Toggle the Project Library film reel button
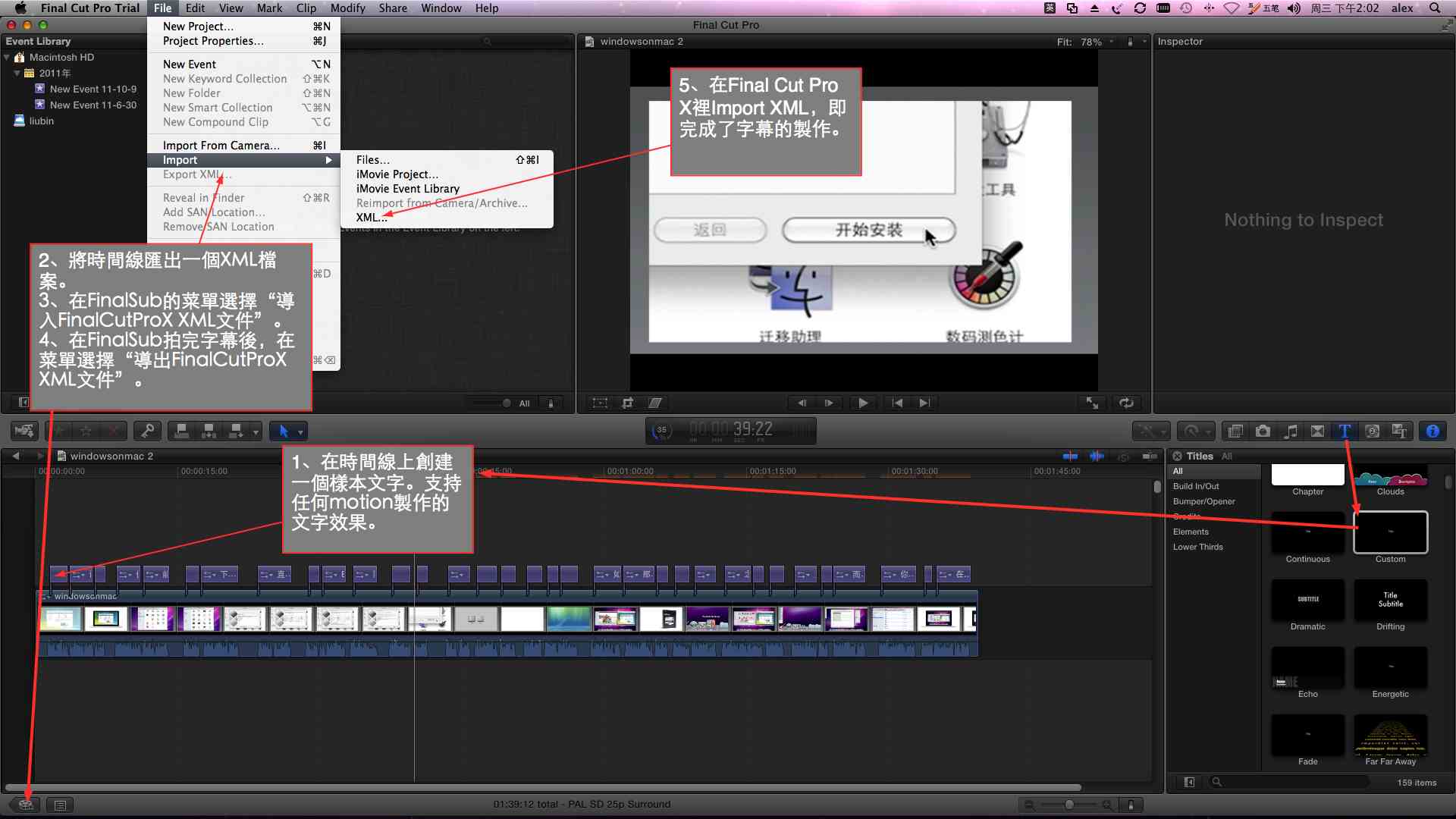This screenshot has width=1456, height=819. (x=26, y=805)
